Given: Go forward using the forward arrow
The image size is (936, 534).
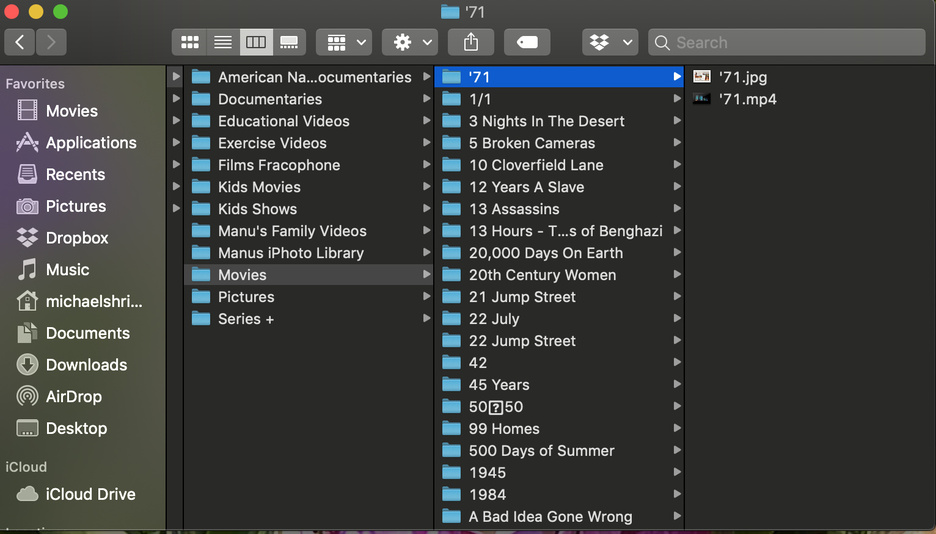Looking at the screenshot, I should tap(51, 42).
